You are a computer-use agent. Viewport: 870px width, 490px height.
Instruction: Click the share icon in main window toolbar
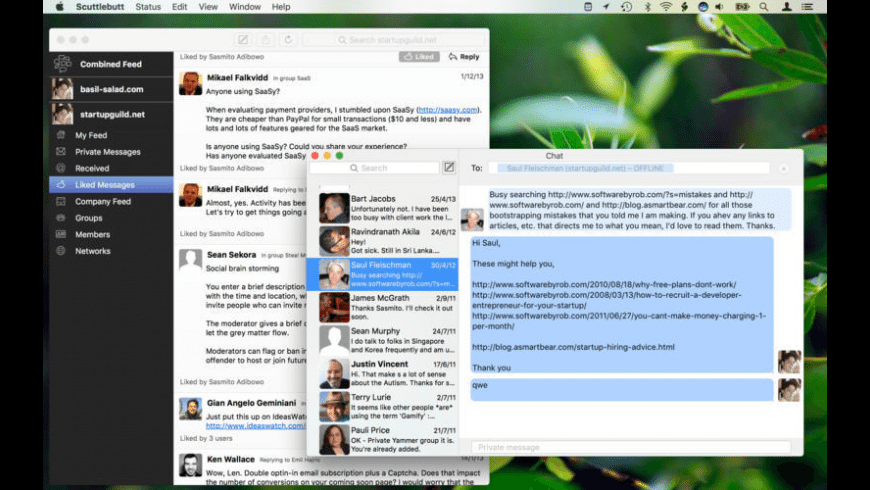coord(265,40)
